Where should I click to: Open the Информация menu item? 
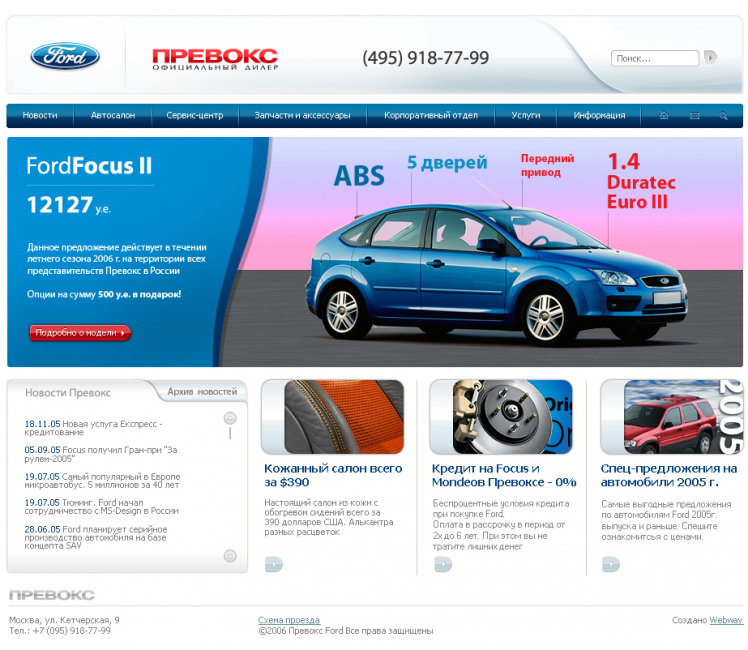(599, 115)
